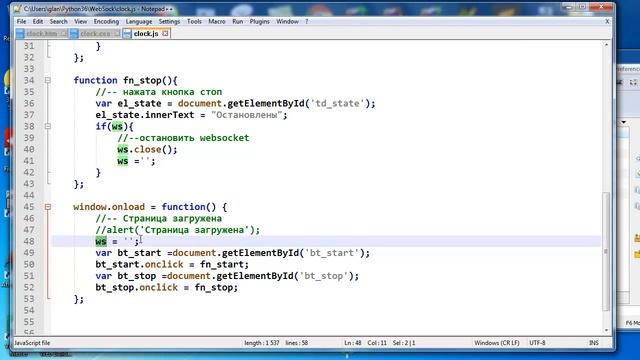Click the editor scrollbar down arrow
The width and height of the screenshot is (640, 360).
click(x=606, y=330)
